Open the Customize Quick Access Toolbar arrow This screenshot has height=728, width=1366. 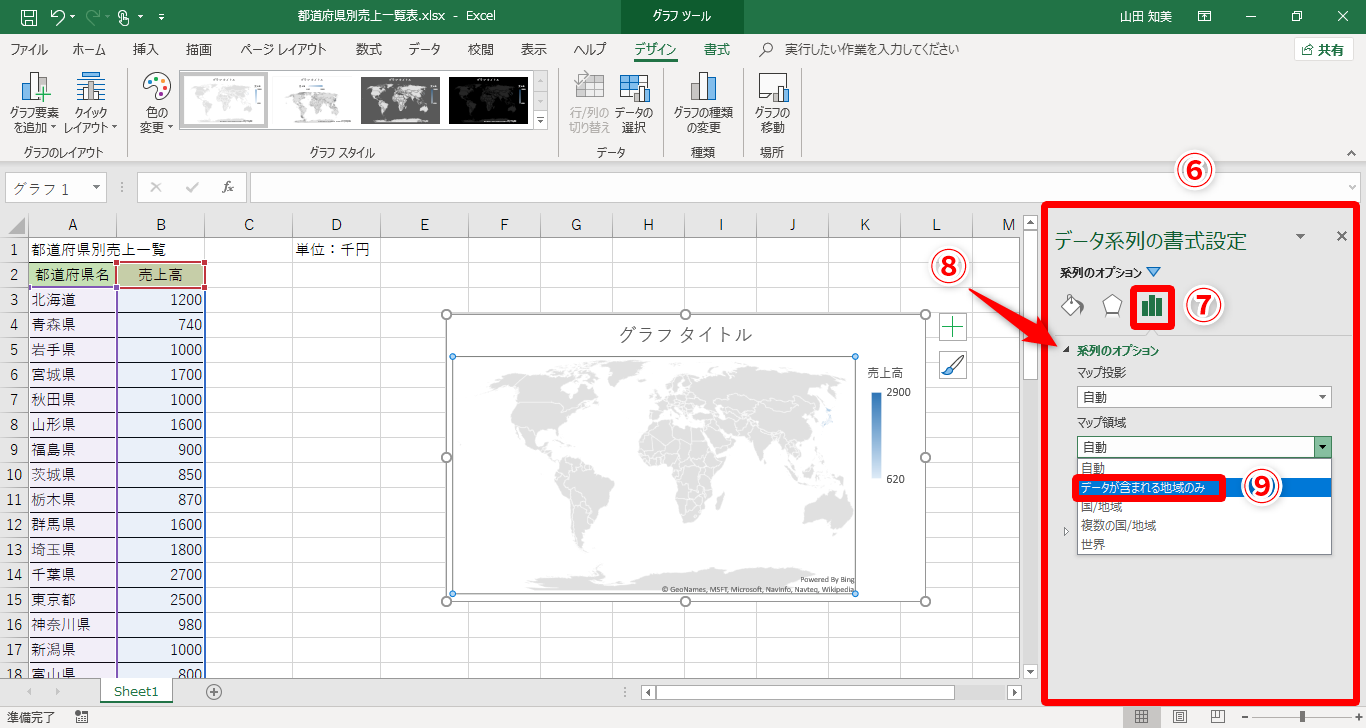point(162,17)
